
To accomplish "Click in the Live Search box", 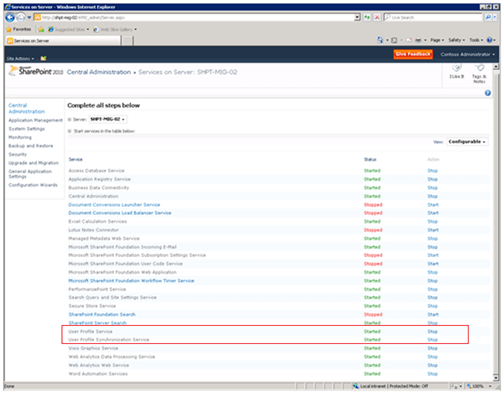I will pos(434,17).
